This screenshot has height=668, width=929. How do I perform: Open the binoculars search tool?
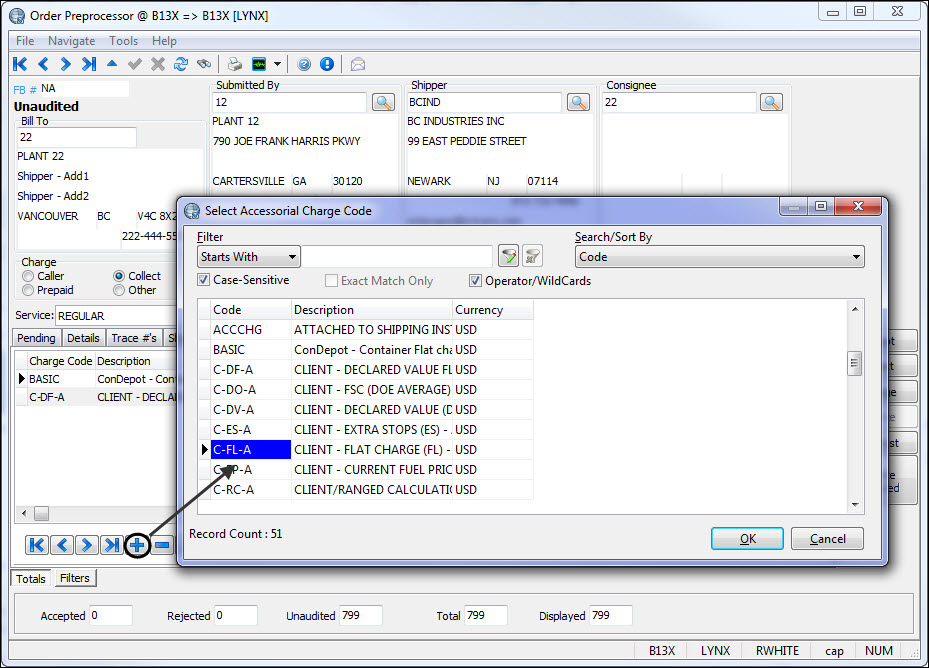pyautogui.click(x=205, y=63)
